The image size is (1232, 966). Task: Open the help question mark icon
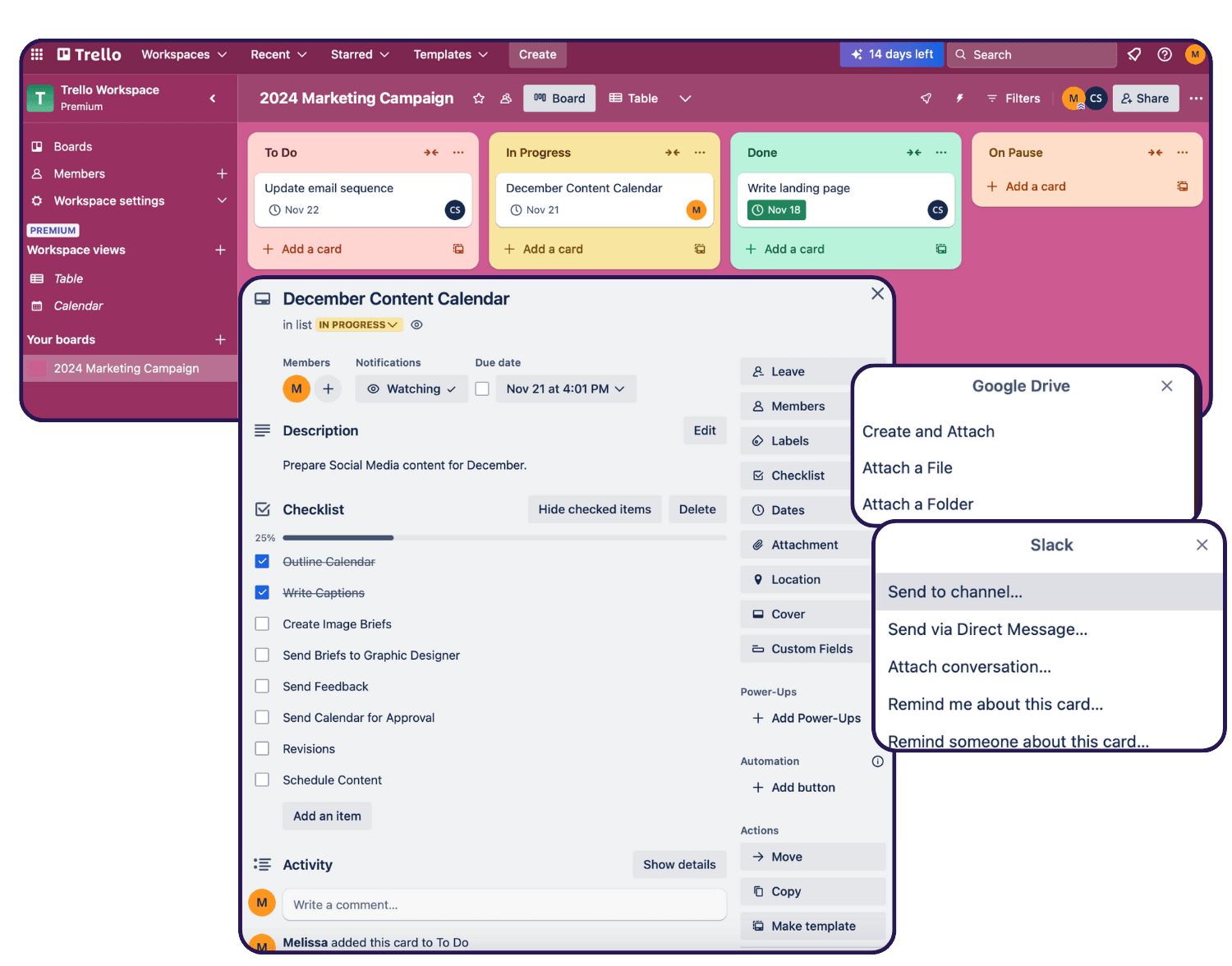1165,54
